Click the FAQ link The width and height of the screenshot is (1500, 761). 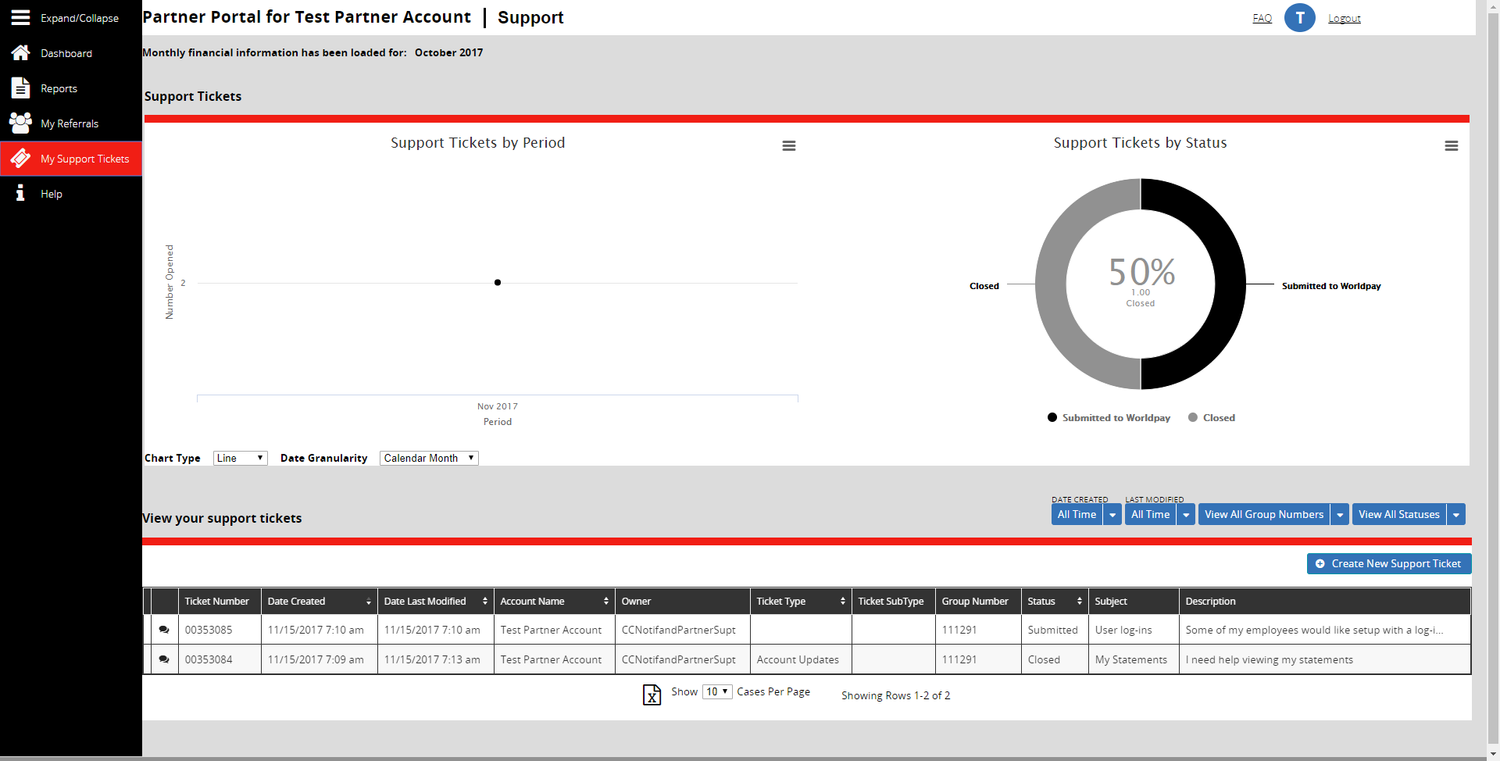tap(1262, 18)
